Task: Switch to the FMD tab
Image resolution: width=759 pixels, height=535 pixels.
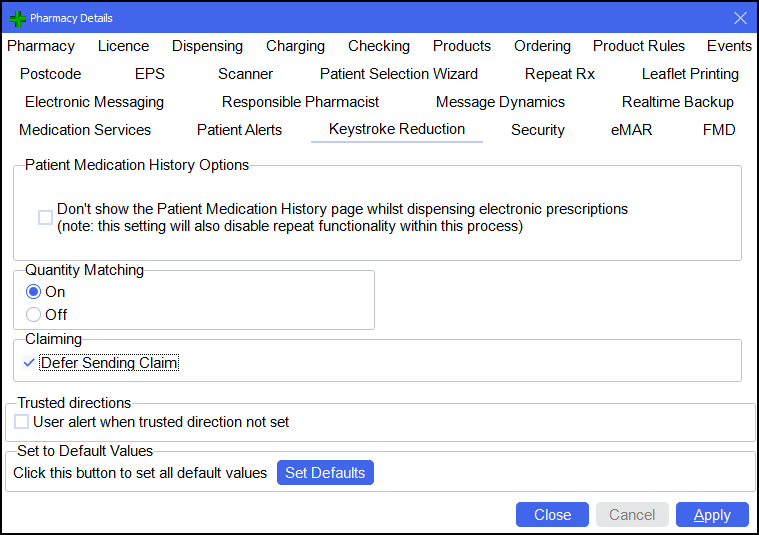Action: [x=719, y=130]
